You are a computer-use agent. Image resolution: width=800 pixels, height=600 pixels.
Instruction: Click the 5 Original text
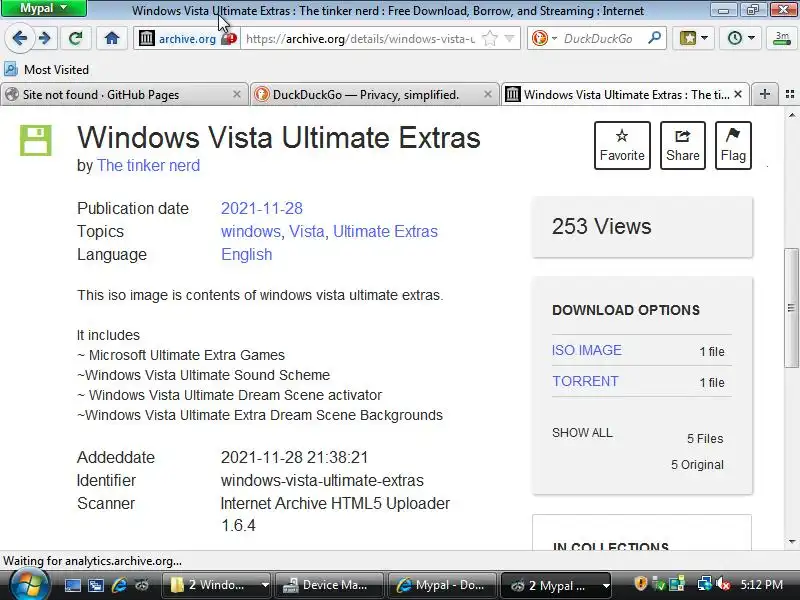pyautogui.click(x=697, y=465)
